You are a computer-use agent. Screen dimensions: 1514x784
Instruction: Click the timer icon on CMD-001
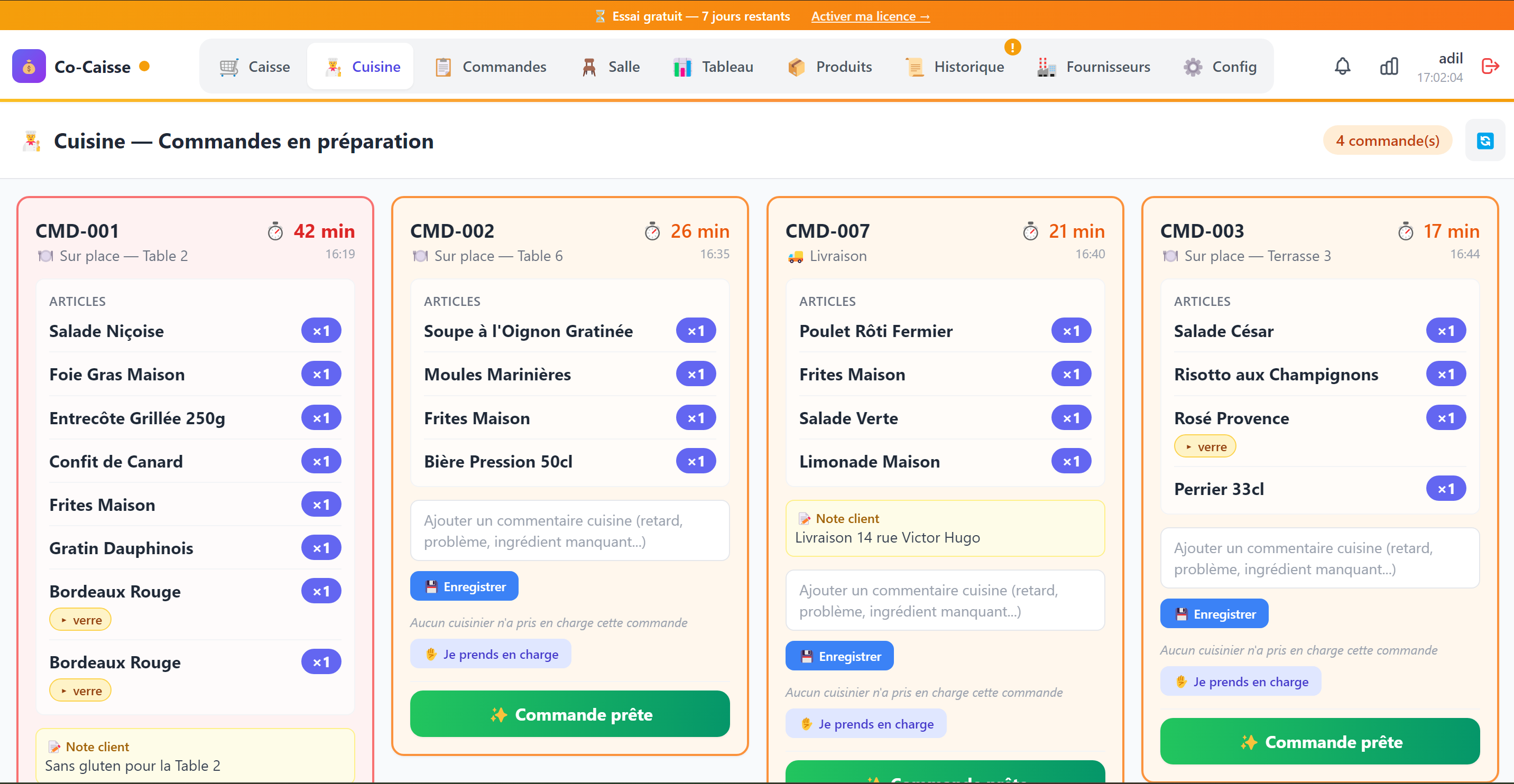pos(275,232)
